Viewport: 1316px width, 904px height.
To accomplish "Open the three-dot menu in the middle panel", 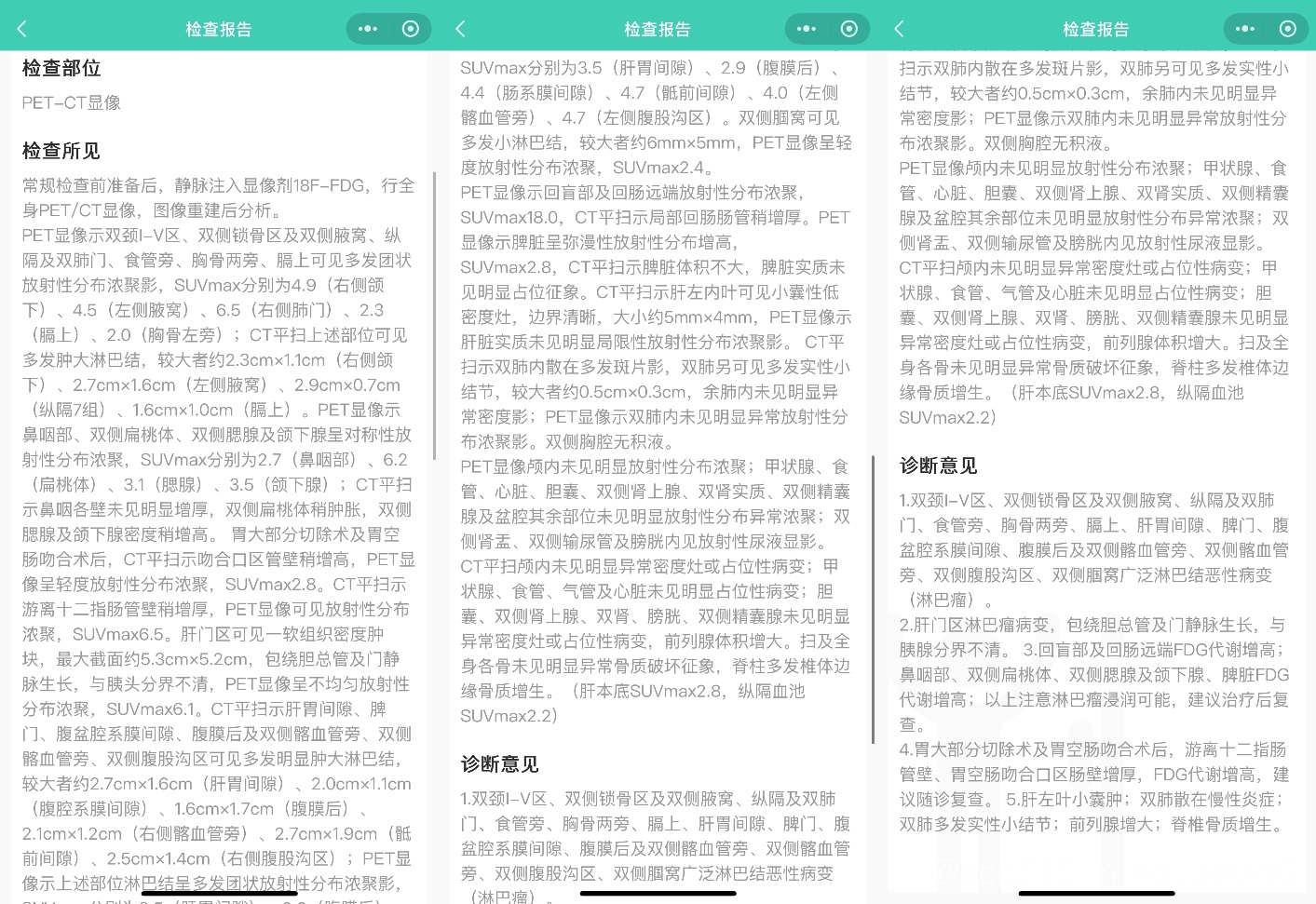I will tap(807, 29).
